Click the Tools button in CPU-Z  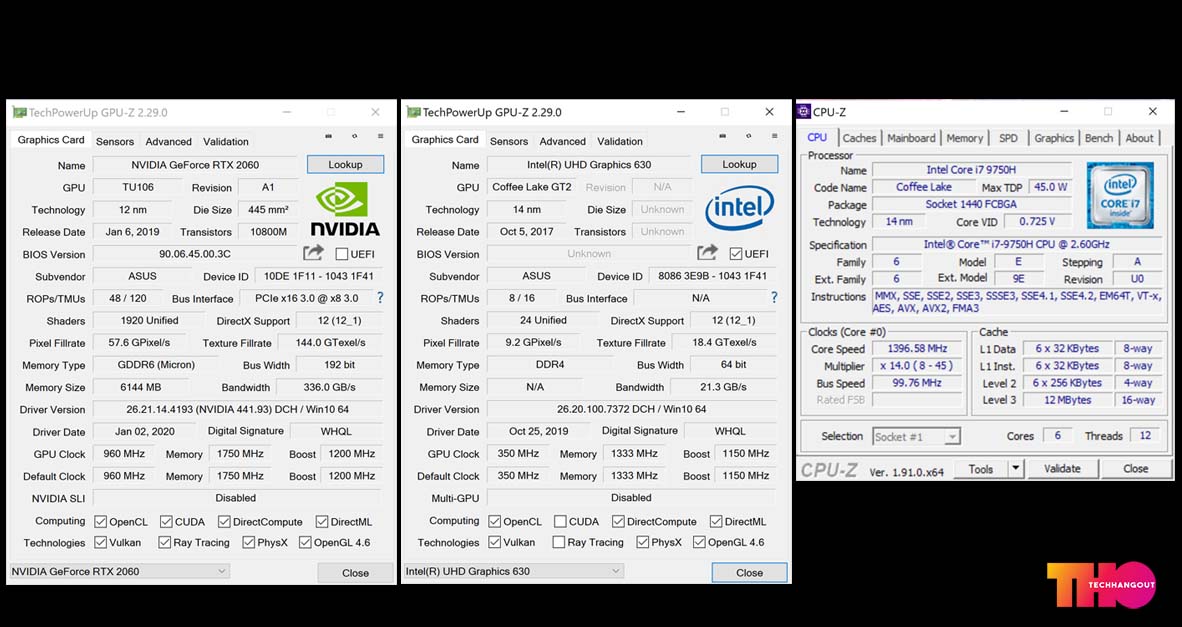point(980,469)
